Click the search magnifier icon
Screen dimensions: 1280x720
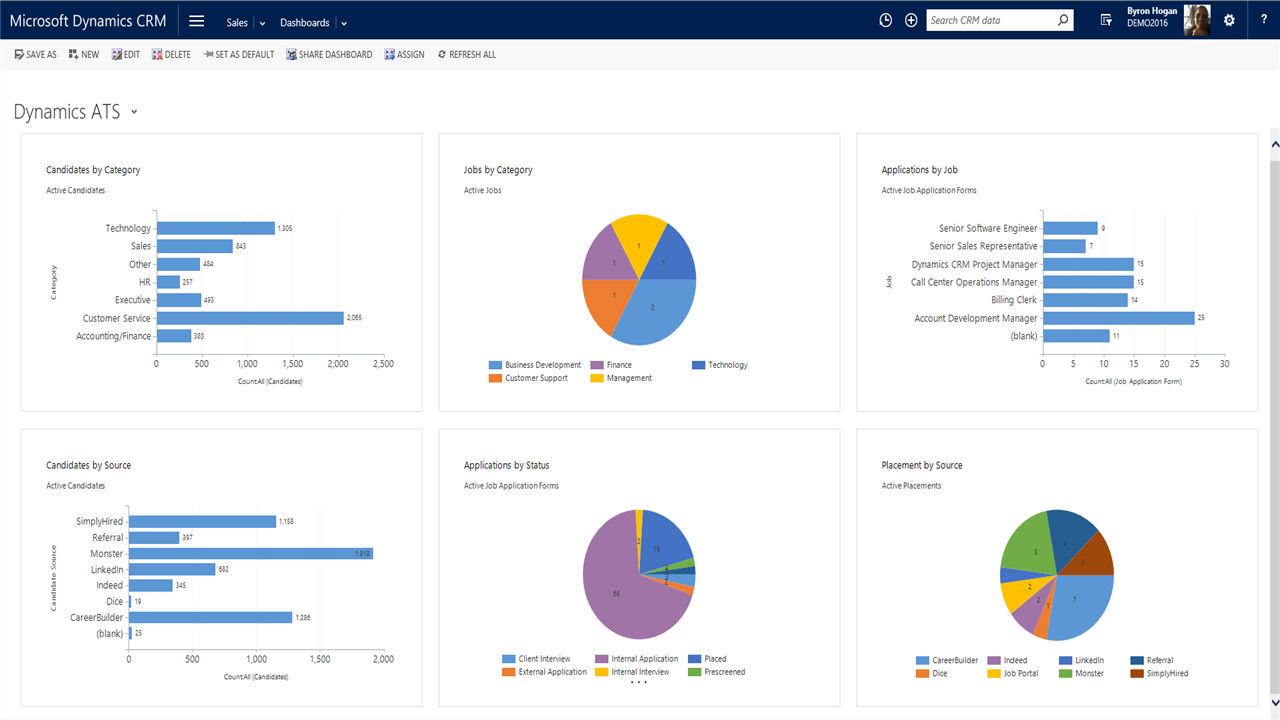click(x=1063, y=20)
